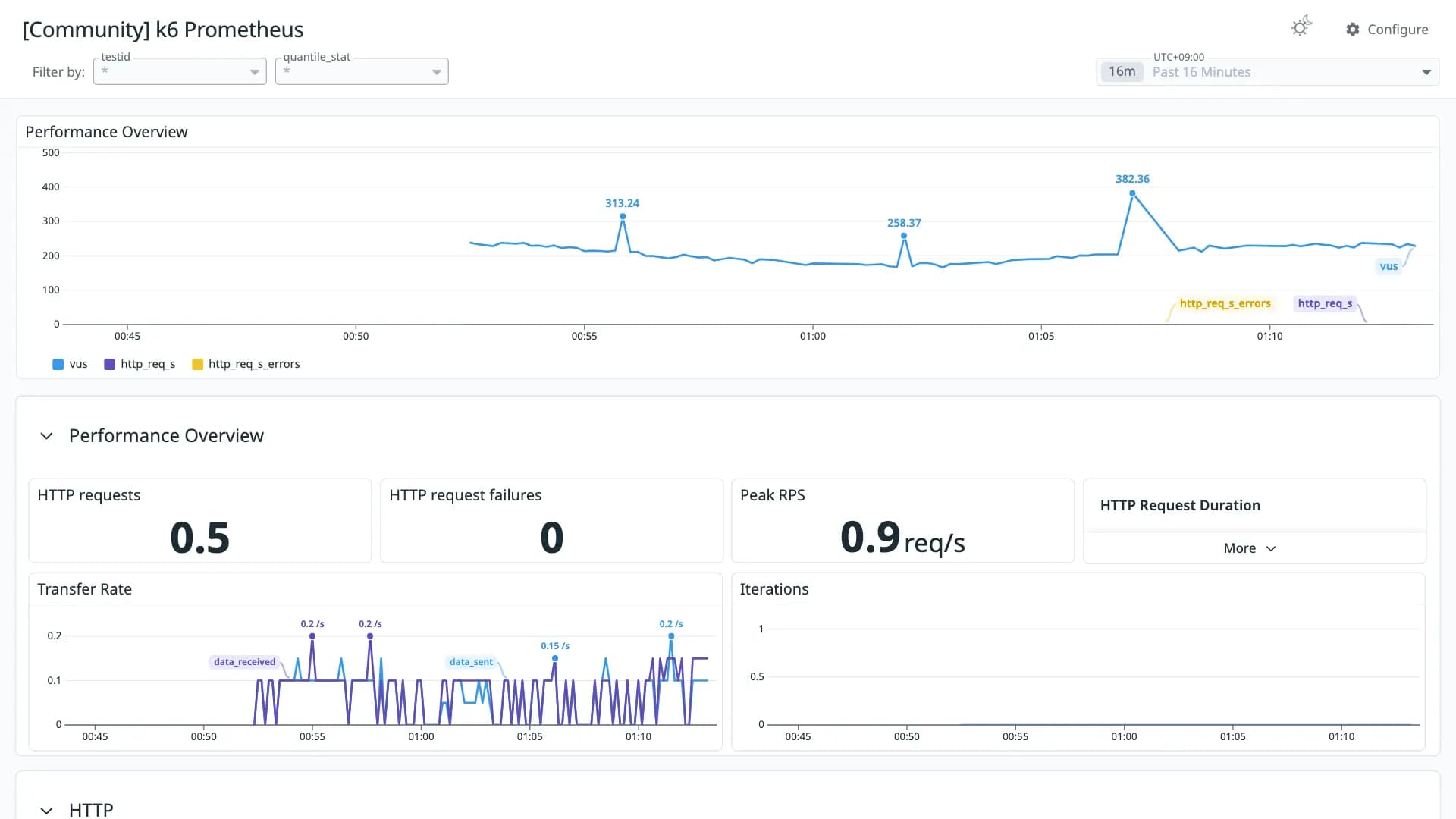The image size is (1456, 819).
Task: Collapse the Performance Overview section
Action: [x=46, y=436]
